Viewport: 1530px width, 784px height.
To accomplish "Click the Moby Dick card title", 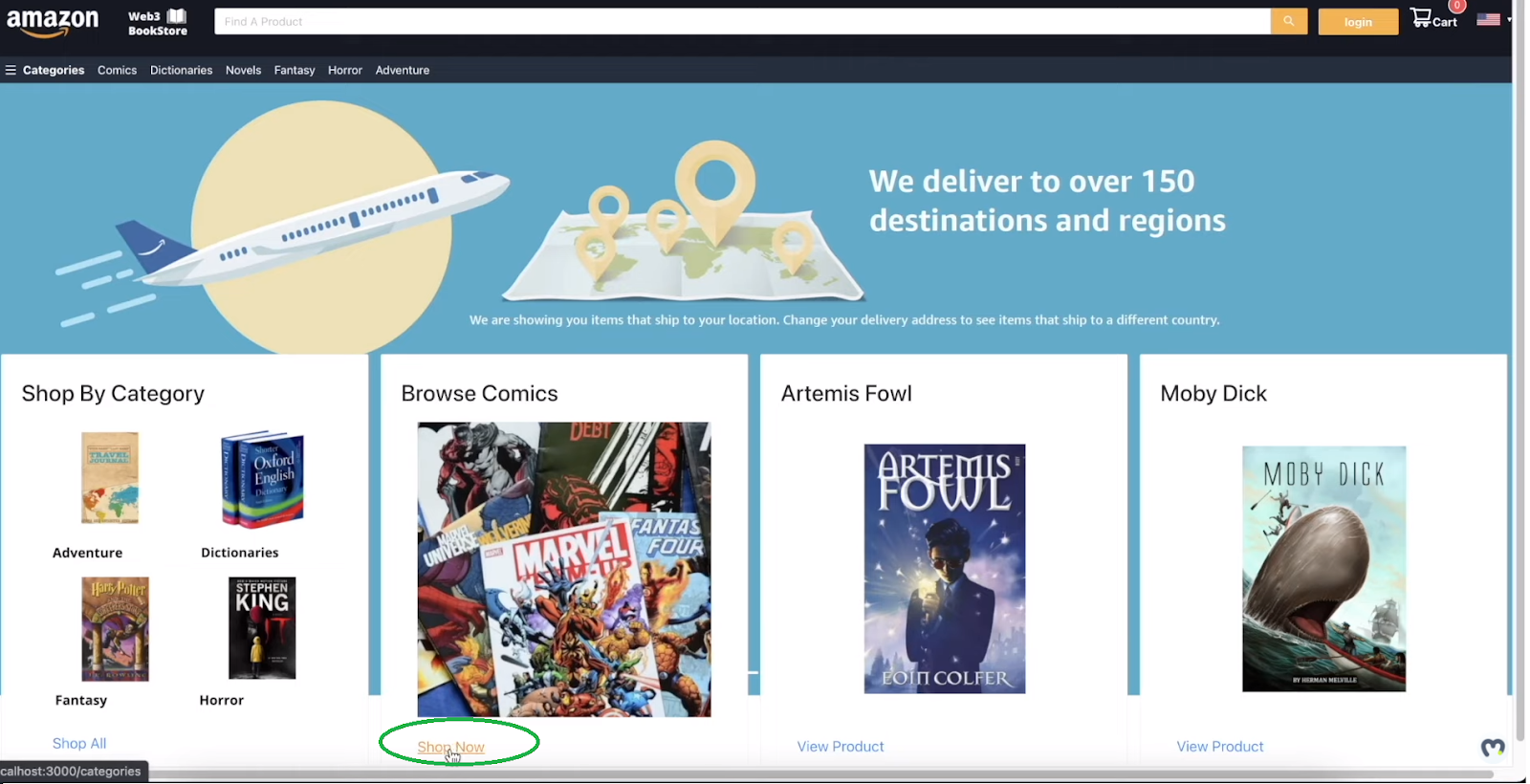I will click(1213, 393).
